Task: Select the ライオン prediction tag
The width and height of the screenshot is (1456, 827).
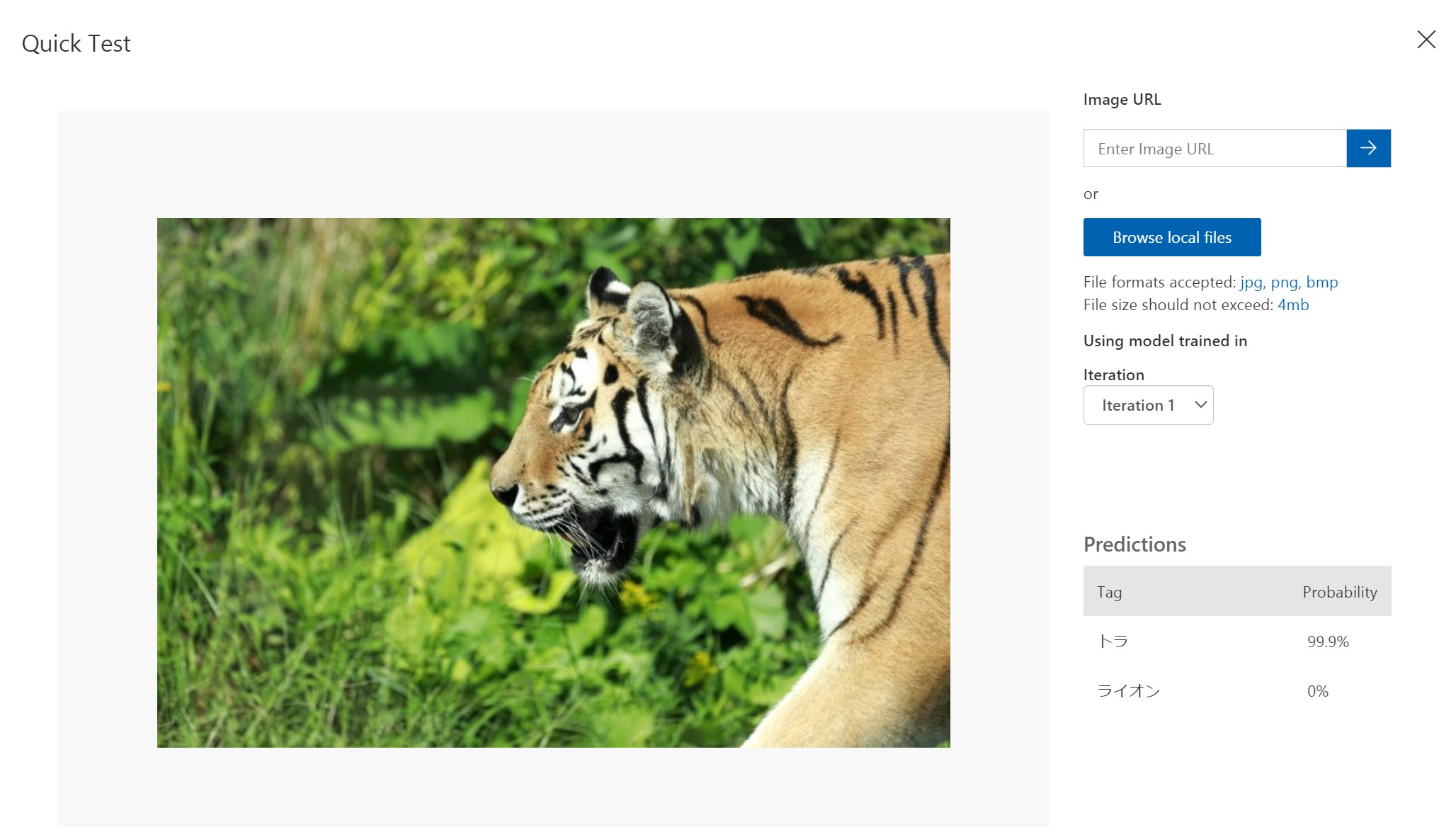Action: (1128, 691)
